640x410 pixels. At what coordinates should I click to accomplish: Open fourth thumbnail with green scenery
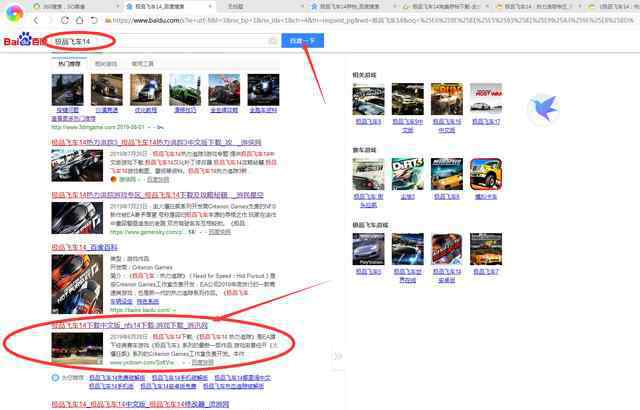pos(185,90)
